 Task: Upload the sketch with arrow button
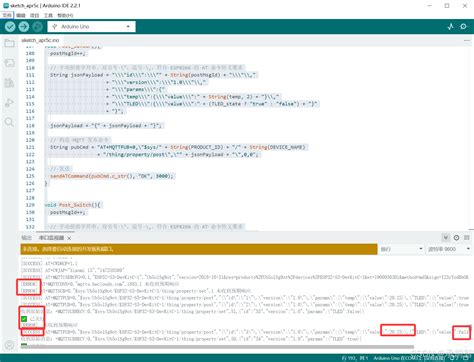point(24,27)
